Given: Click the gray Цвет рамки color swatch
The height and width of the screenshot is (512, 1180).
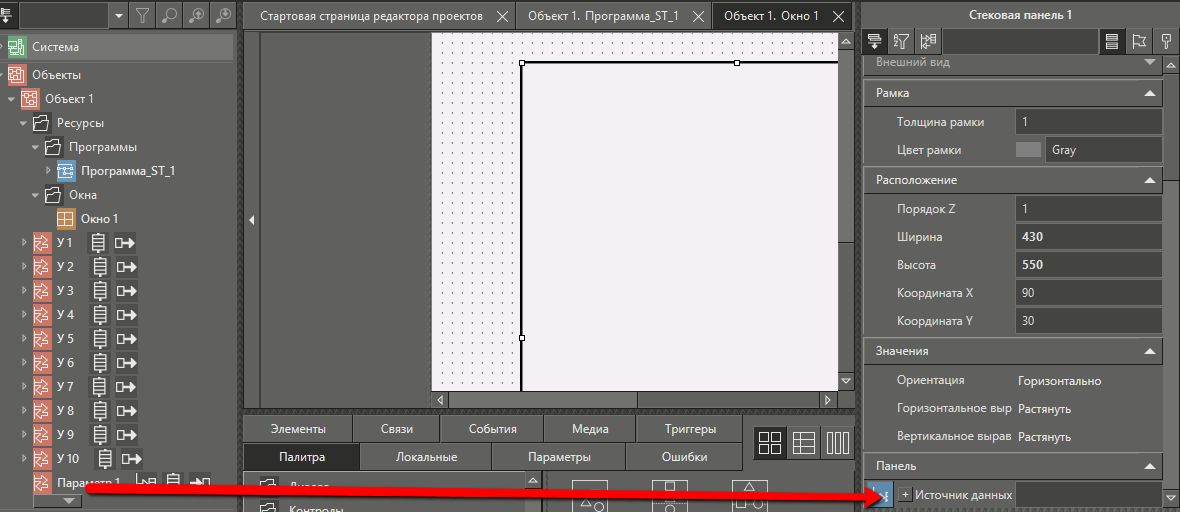Looking at the screenshot, I should click(x=1028, y=150).
